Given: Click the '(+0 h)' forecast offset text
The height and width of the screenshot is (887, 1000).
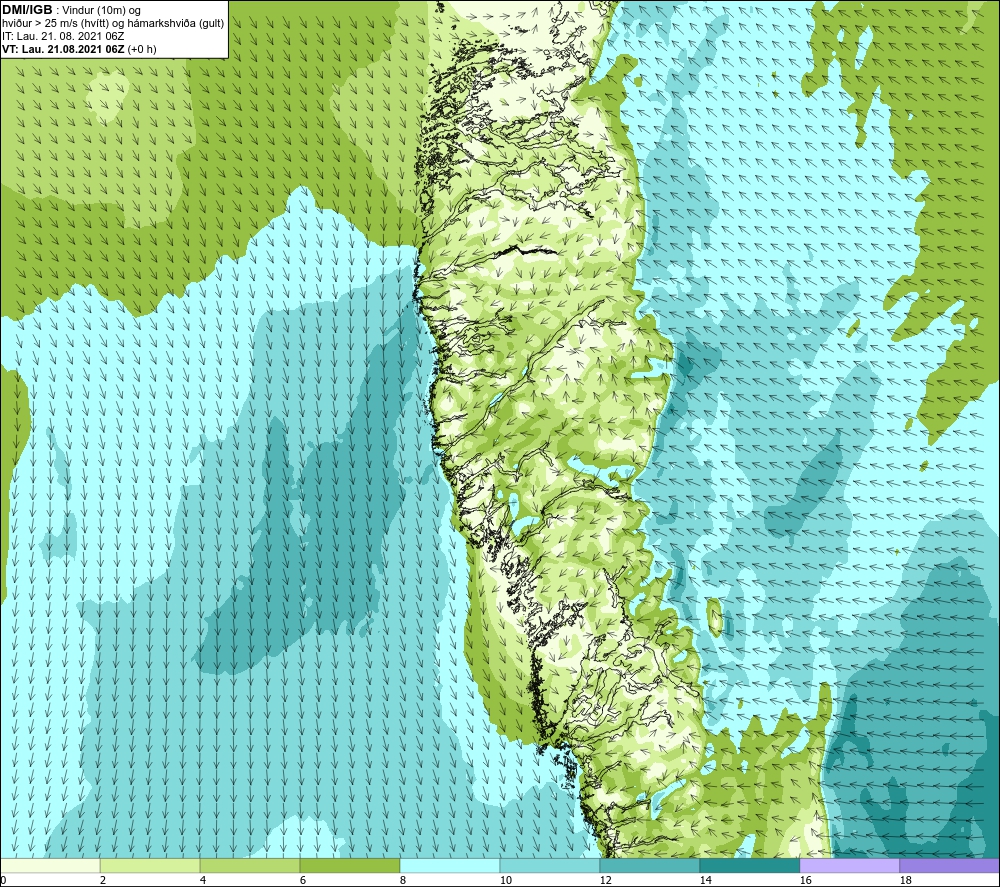Looking at the screenshot, I should [x=142, y=49].
